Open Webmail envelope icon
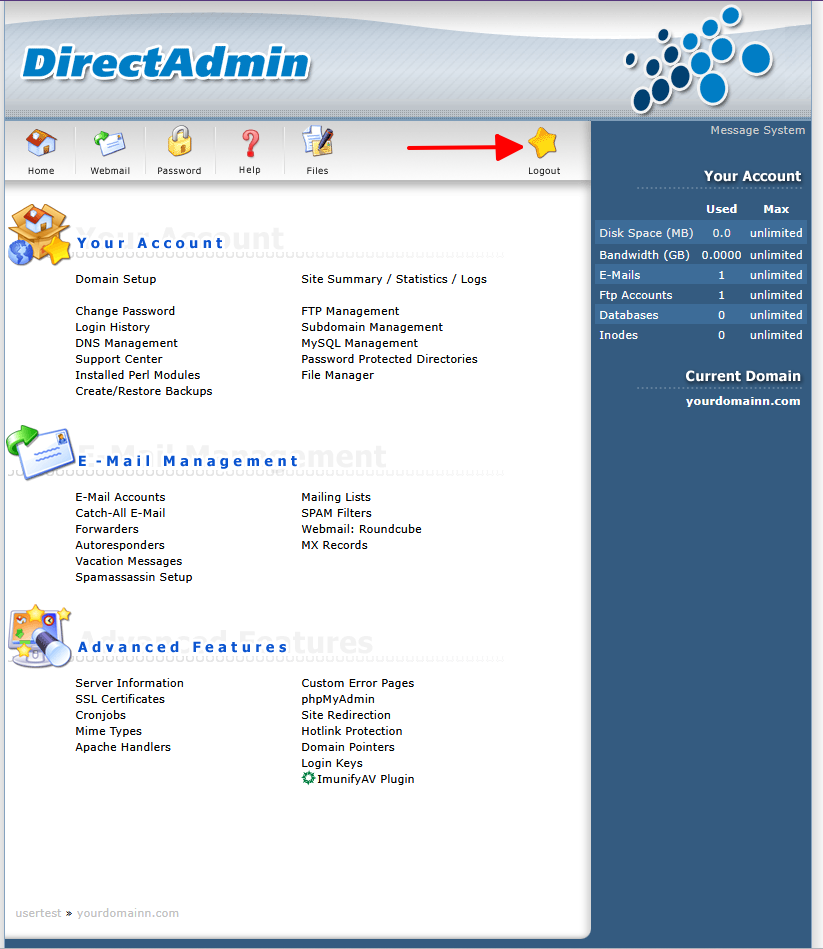This screenshot has height=949, width=823. click(x=110, y=143)
